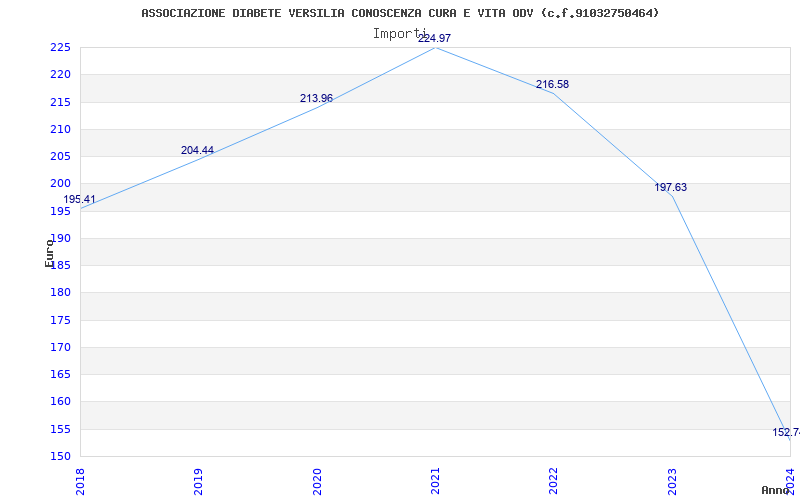Click the Anno x-axis label

coord(776,490)
